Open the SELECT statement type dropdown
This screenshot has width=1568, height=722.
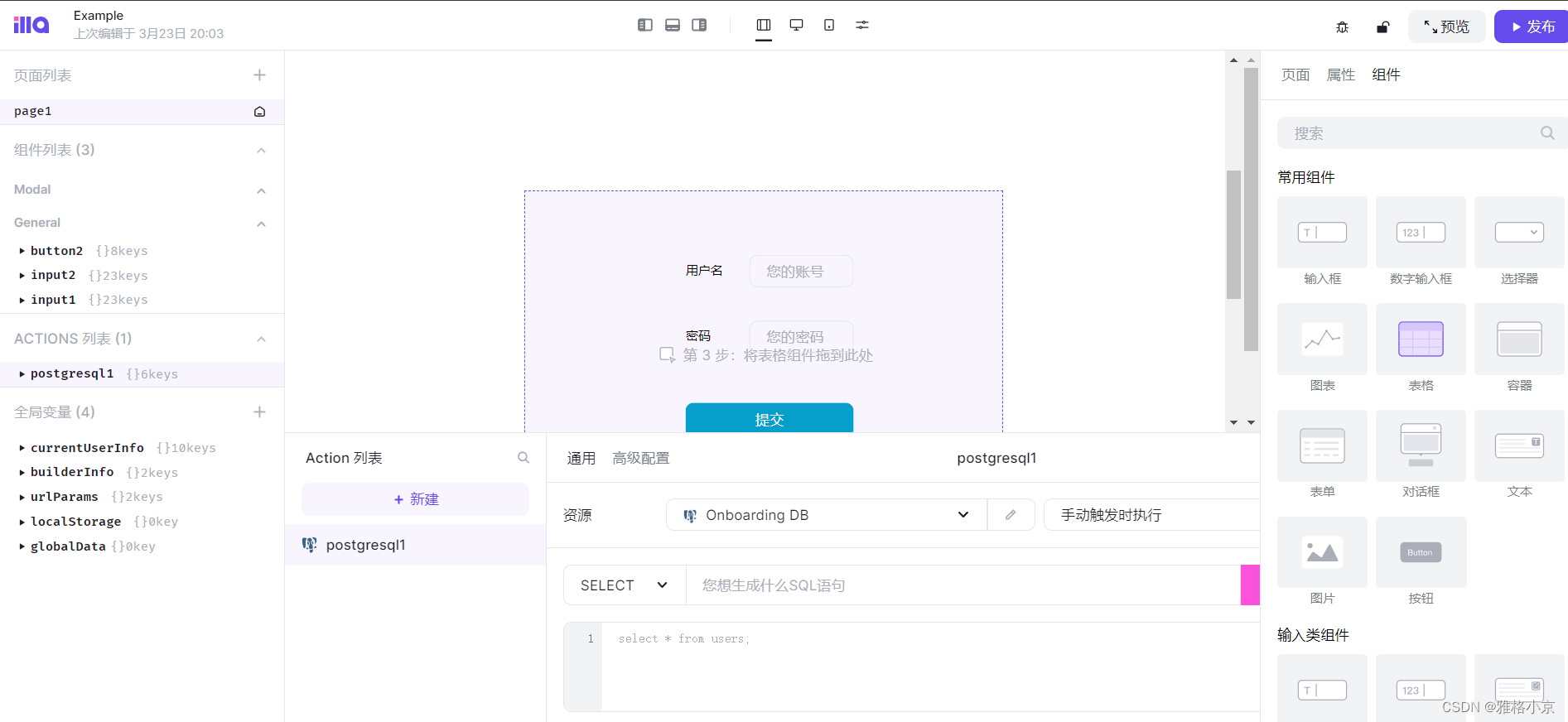(625, 585)
